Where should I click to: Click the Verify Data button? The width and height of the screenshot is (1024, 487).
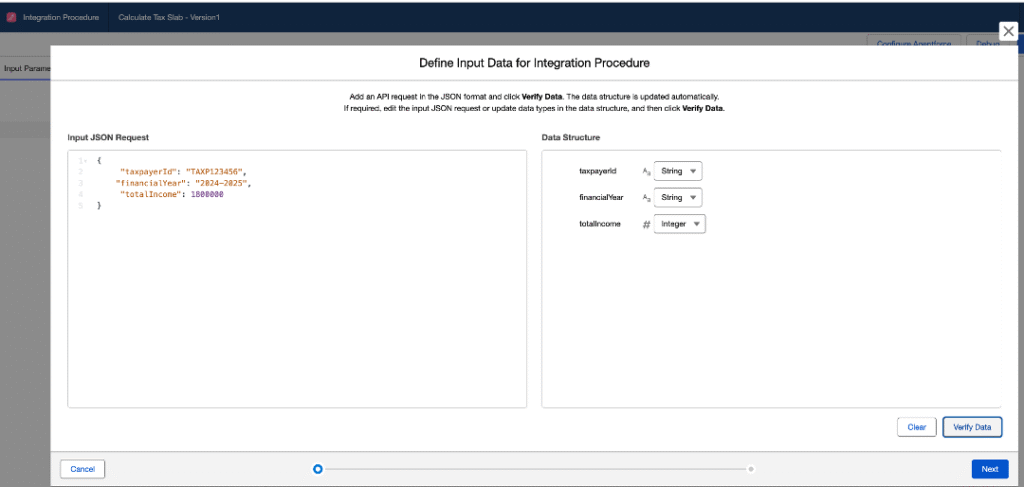tap(972, 427)
